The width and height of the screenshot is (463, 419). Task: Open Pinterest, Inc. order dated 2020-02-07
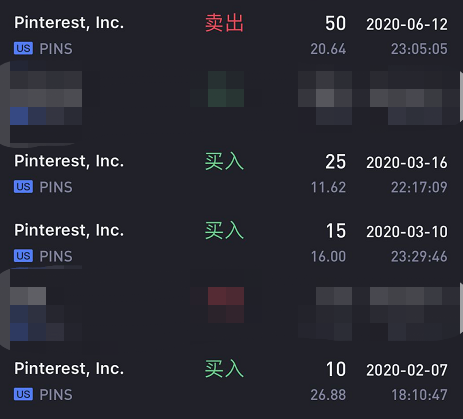pos(231,381)
